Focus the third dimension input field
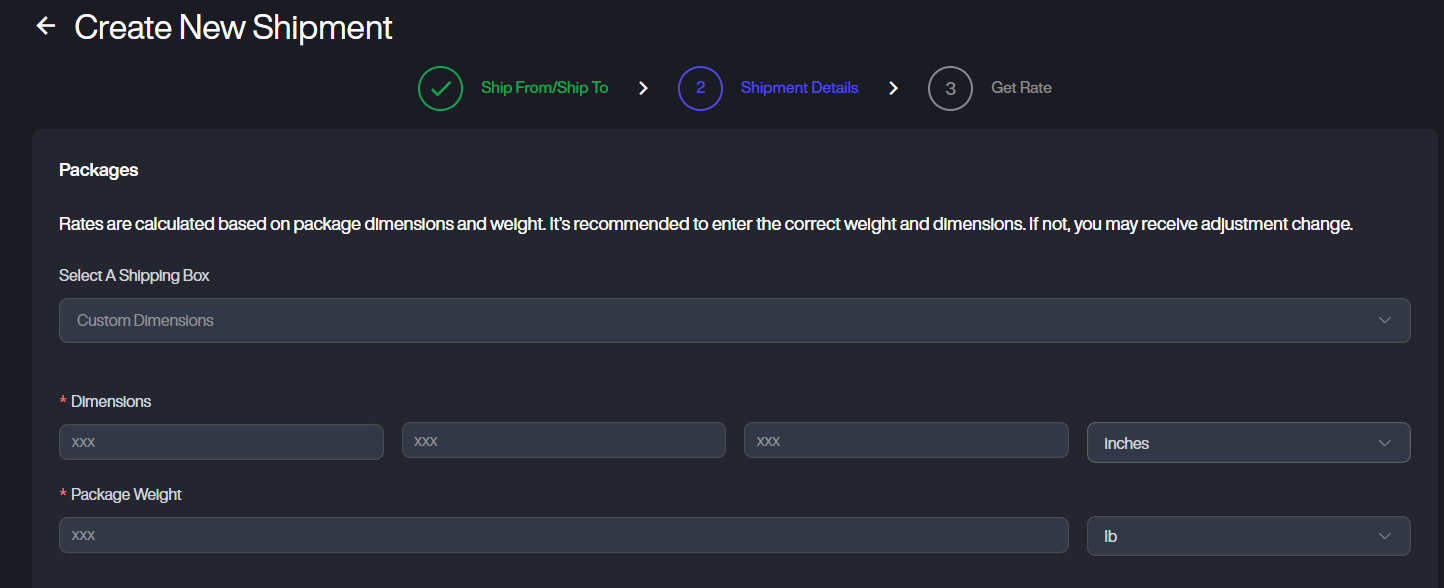 coord(906,440)
